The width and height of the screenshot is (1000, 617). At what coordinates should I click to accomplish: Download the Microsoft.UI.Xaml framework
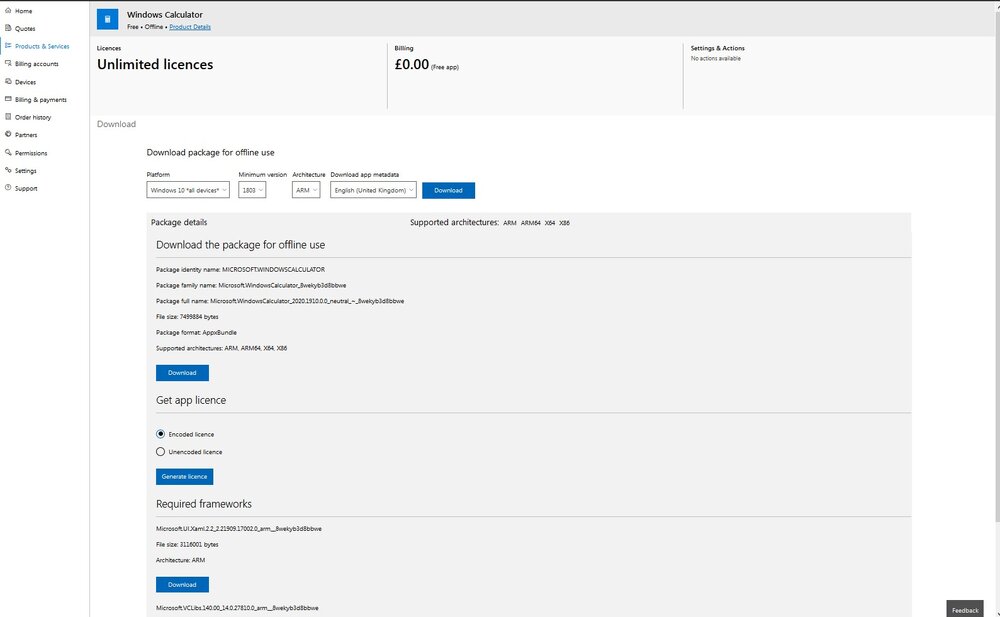[182, 584]
